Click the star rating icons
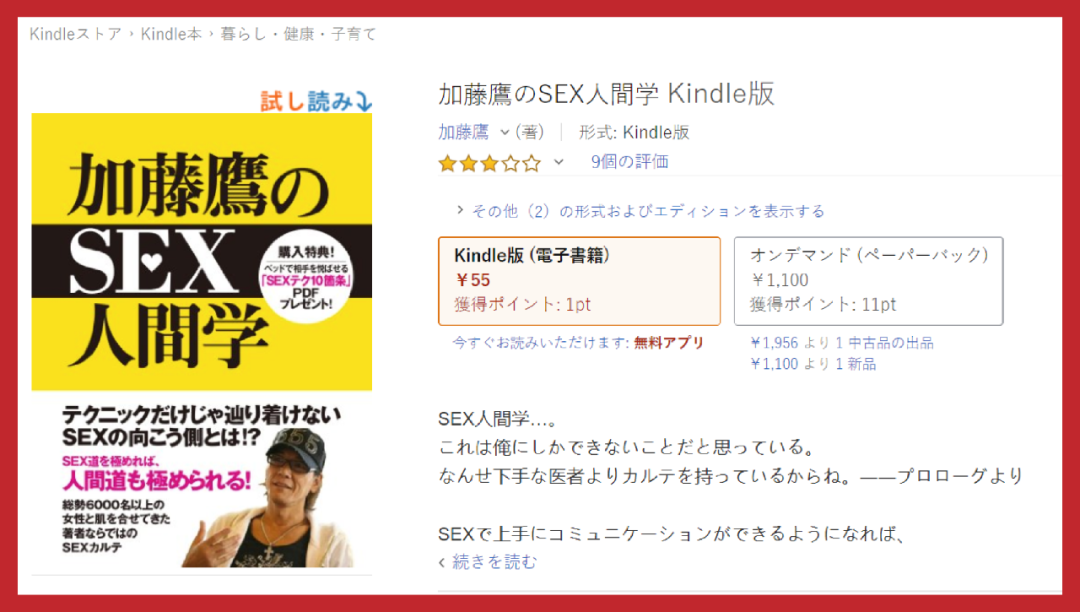Viewport: 1080px width, 612px height. tap(490, 163)
